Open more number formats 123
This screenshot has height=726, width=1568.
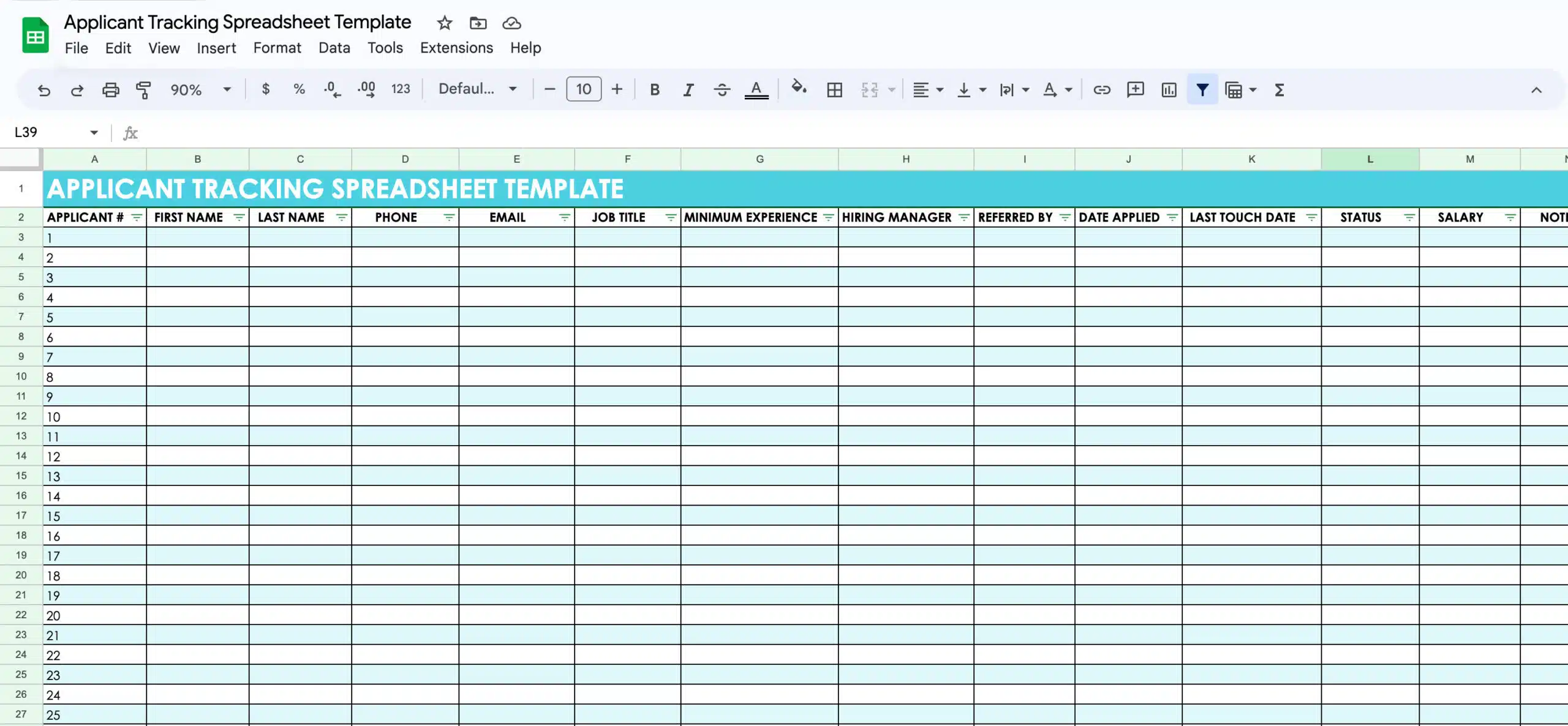401,89
